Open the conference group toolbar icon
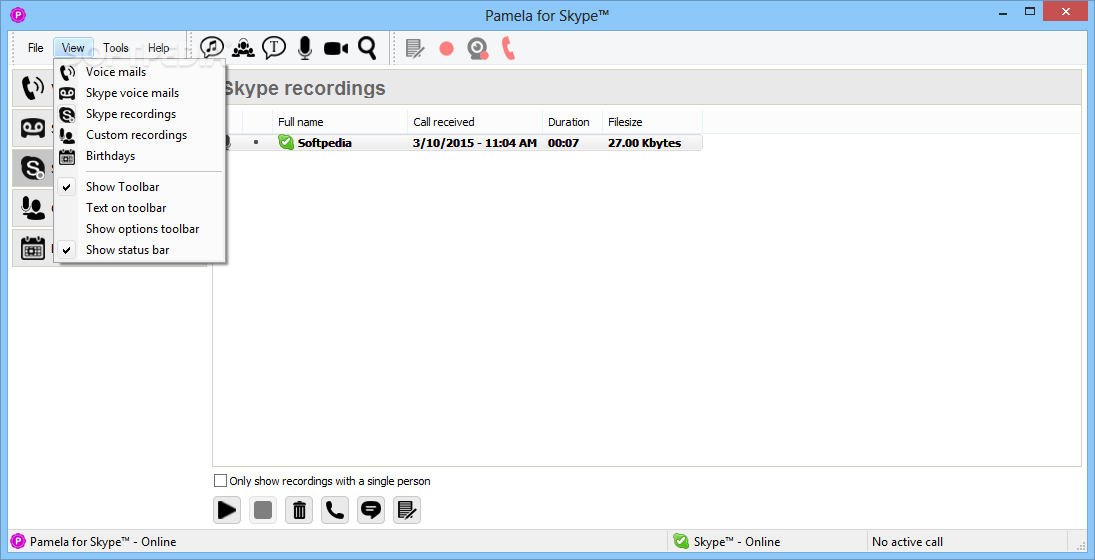This screenshot has height=560, width=1095. 244,47
